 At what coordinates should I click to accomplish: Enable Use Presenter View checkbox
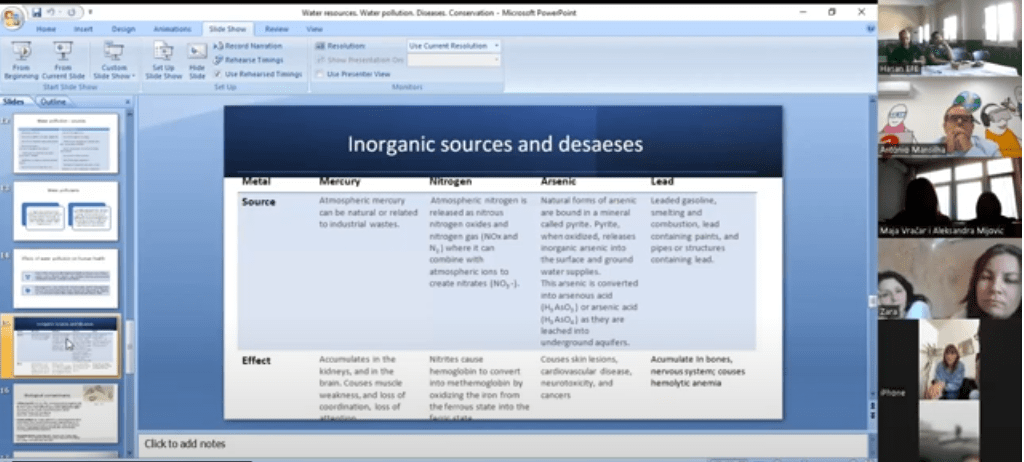320,74
